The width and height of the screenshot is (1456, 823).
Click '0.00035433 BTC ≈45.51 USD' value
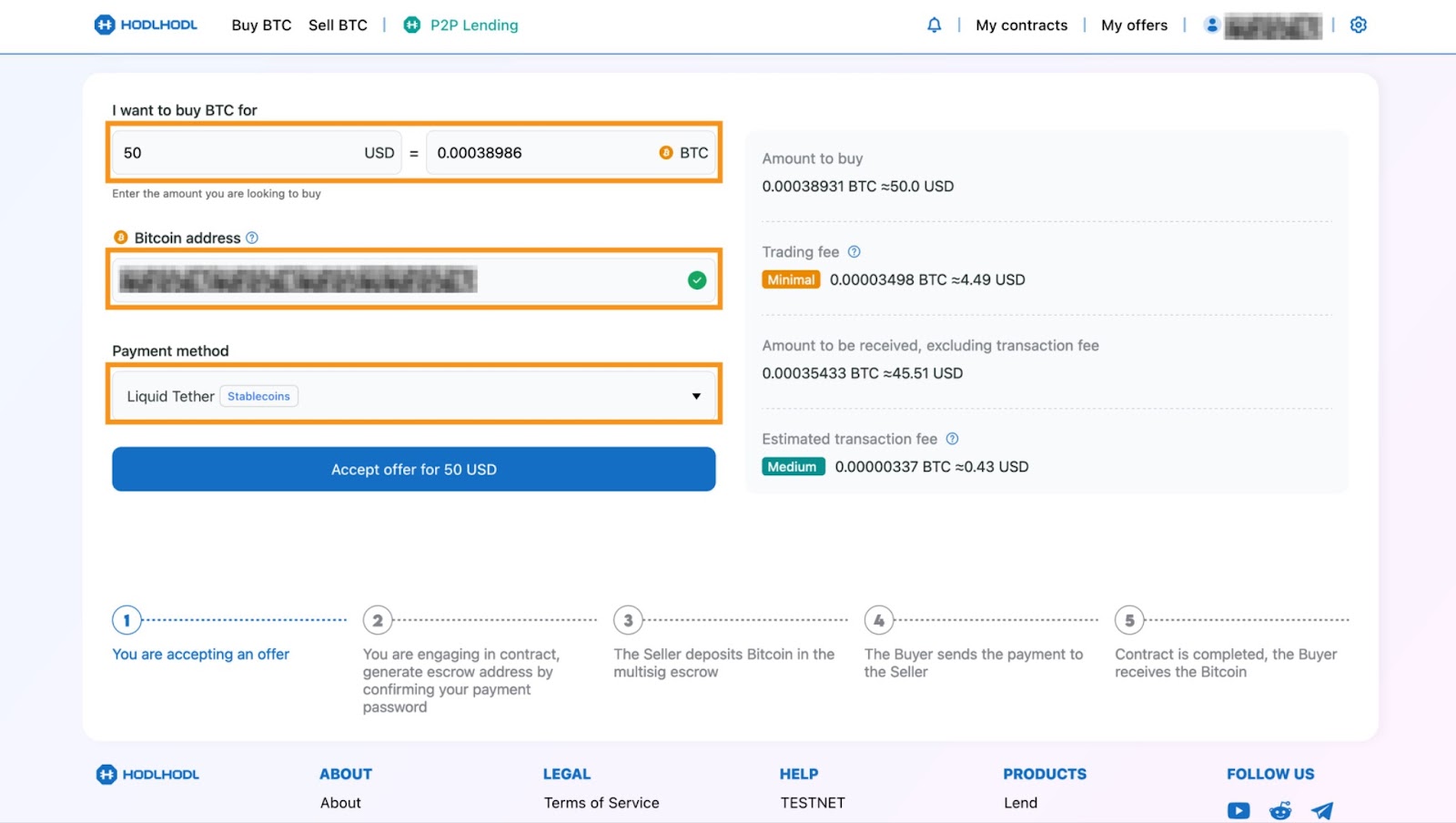[x=863, y=373]
